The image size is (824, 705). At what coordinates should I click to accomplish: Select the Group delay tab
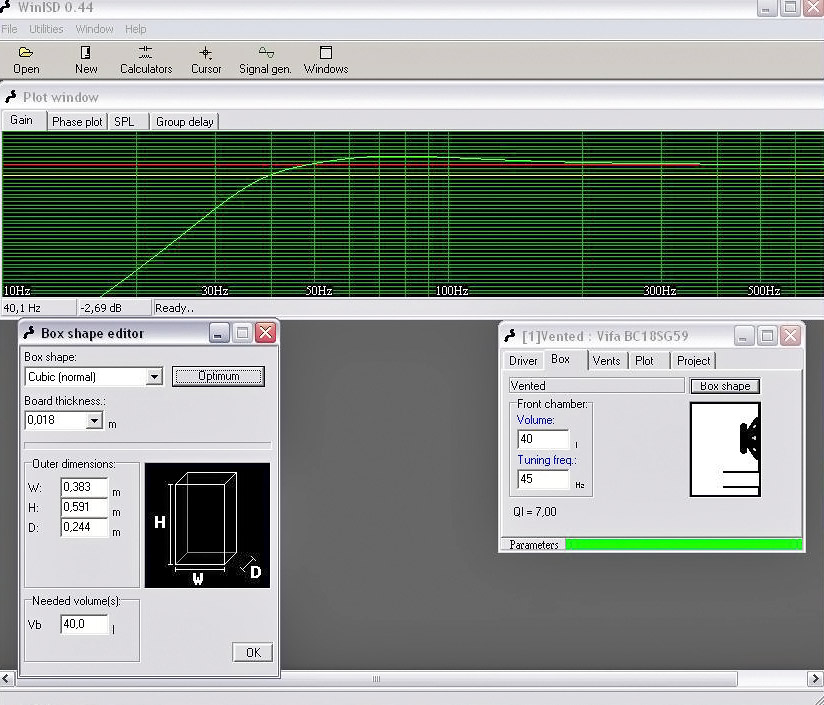click(185, 122)
